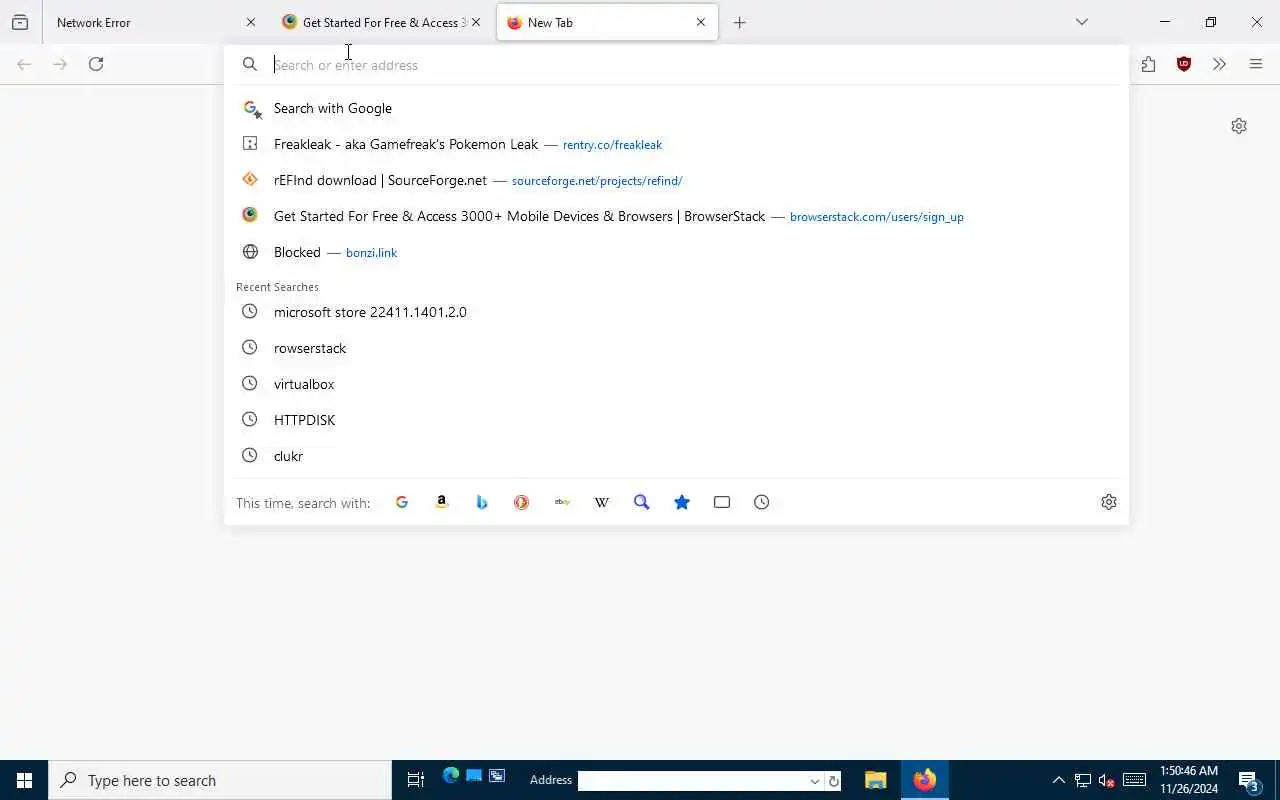Select recent search rowserstack

pyautogui.click(x=676, y=348)
